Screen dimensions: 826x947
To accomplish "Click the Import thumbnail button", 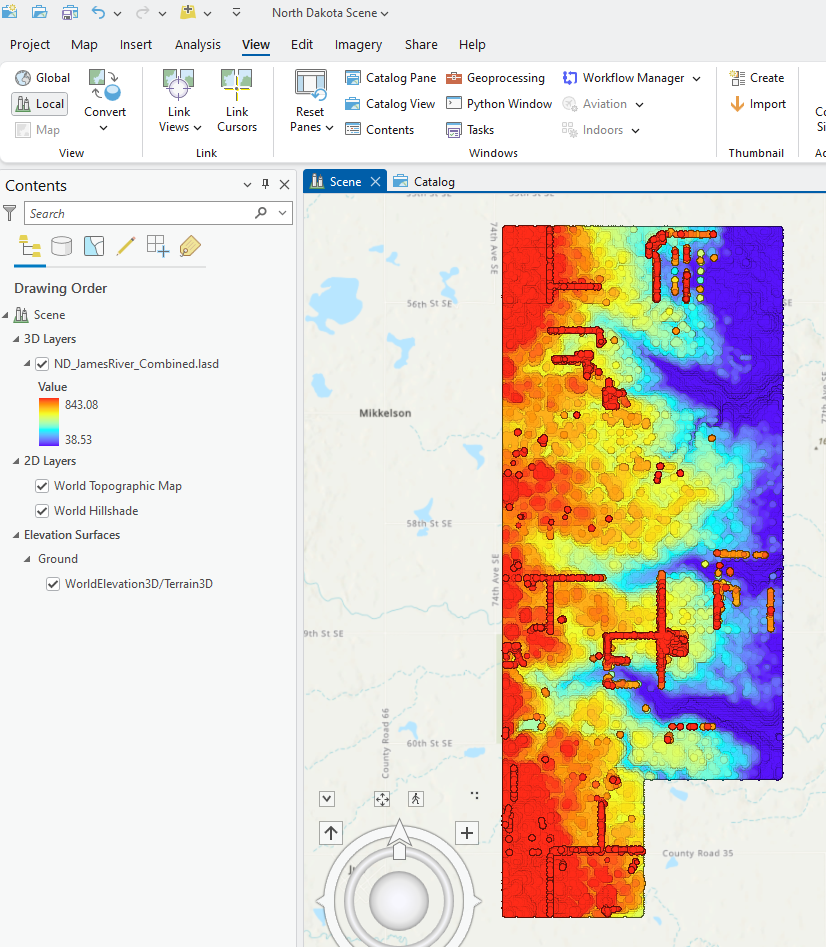I will [757, 104].
